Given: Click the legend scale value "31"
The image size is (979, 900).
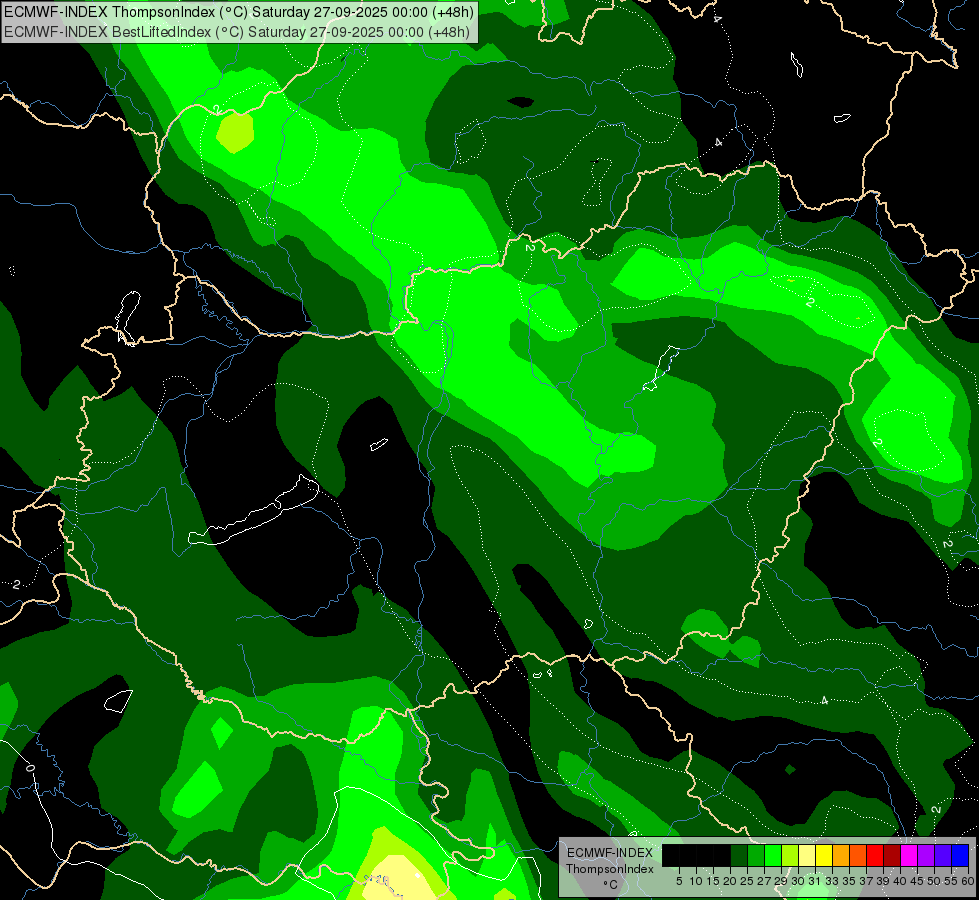Looking at the screenshot, I should (x=815, y=881).
